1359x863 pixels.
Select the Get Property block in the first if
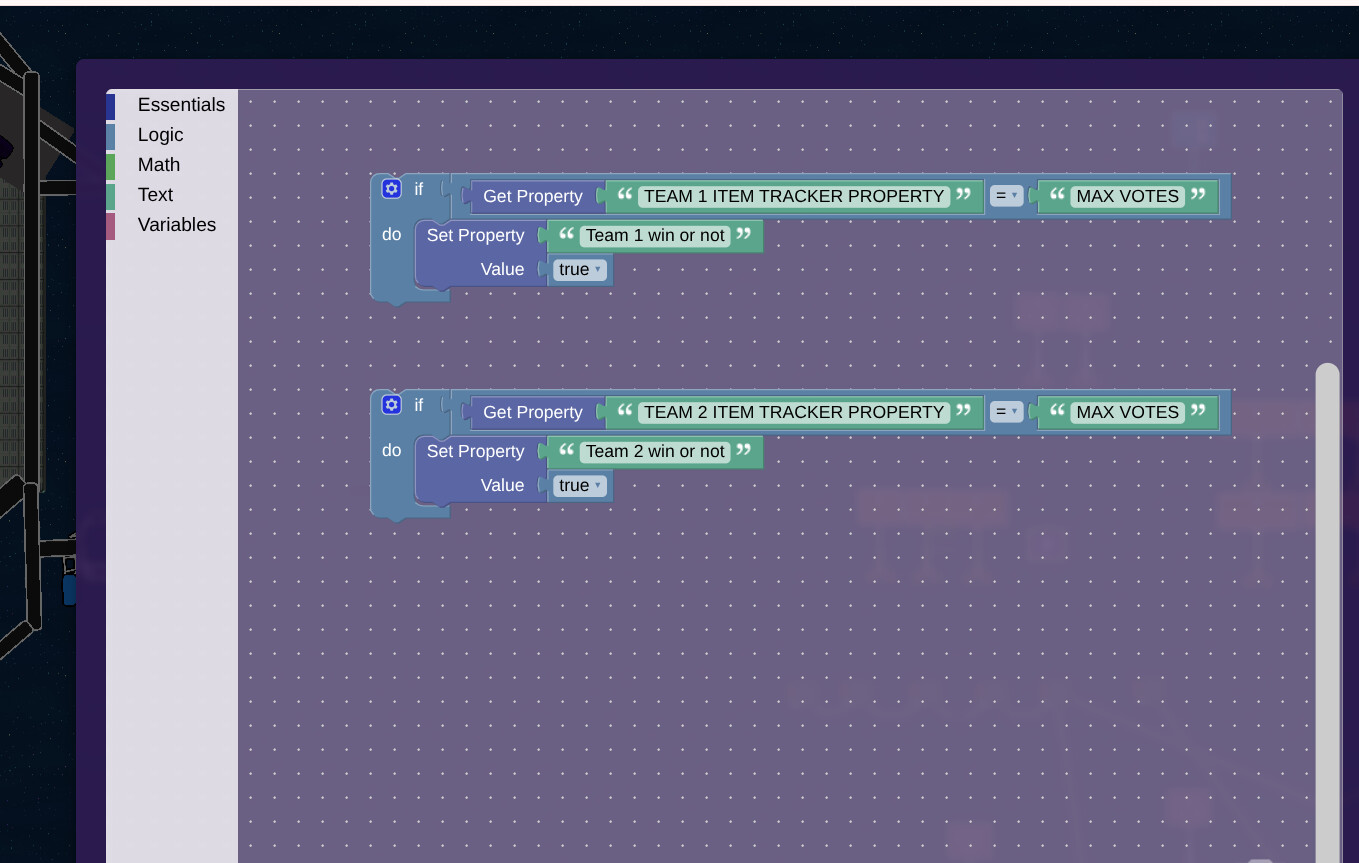532,196
